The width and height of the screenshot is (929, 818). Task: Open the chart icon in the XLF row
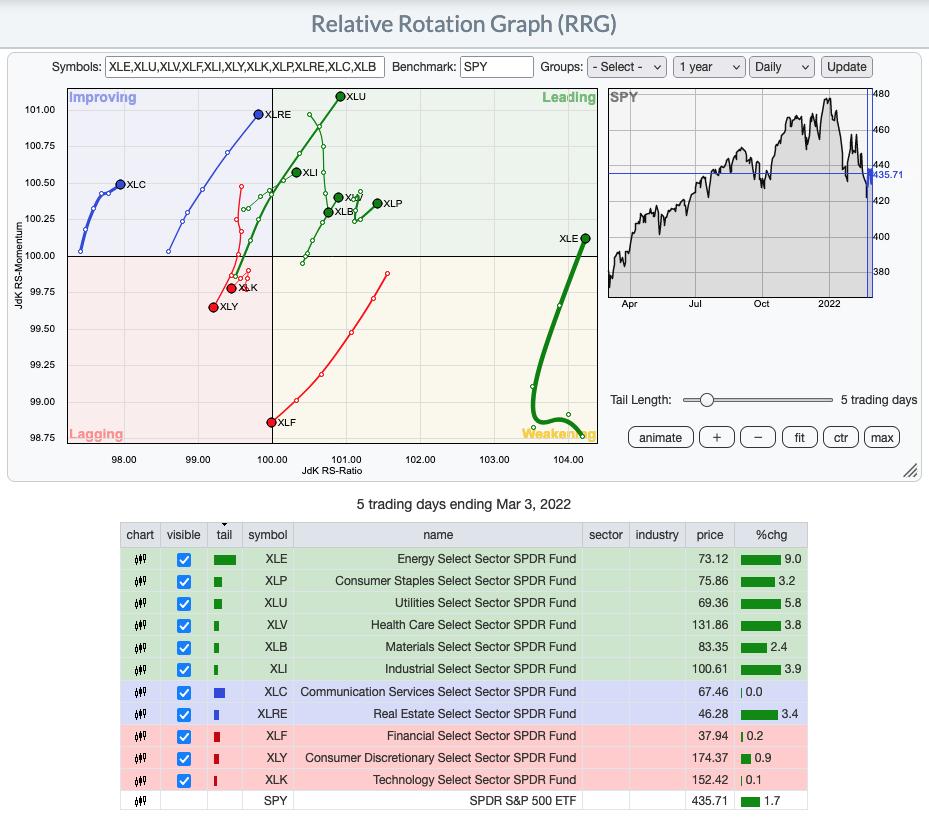pos(140,736)
